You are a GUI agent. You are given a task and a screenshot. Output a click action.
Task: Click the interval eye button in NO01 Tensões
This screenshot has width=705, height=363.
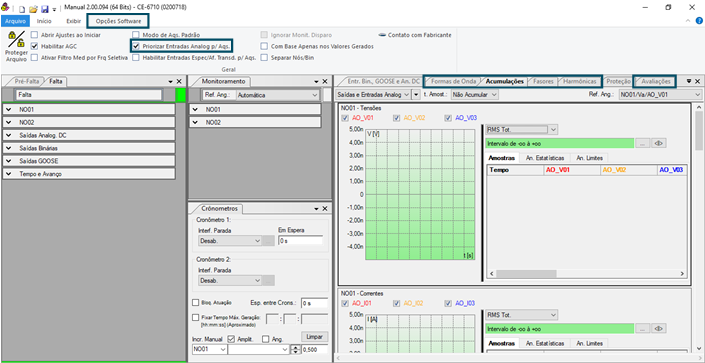(x=660, y=143)
